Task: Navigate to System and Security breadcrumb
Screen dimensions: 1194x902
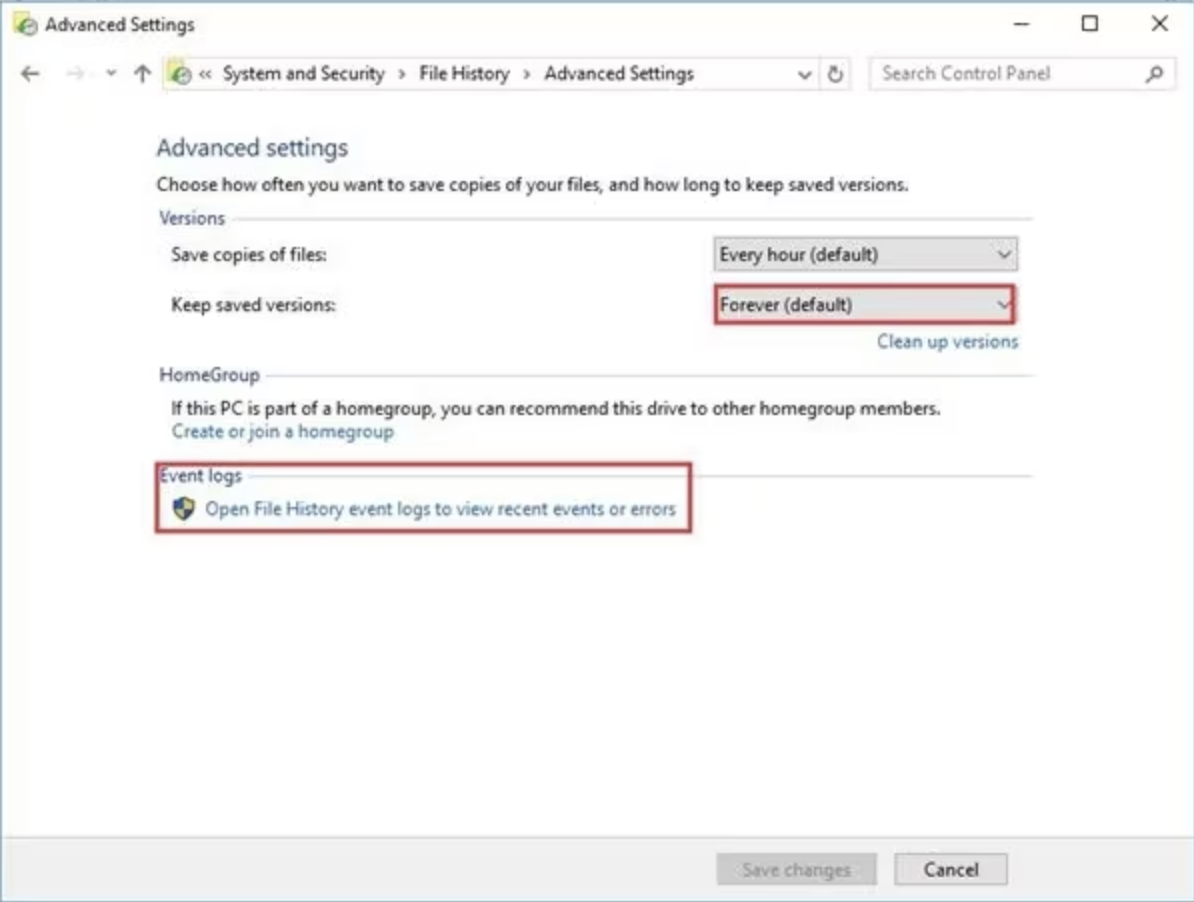Action: (x=303, y=74)
